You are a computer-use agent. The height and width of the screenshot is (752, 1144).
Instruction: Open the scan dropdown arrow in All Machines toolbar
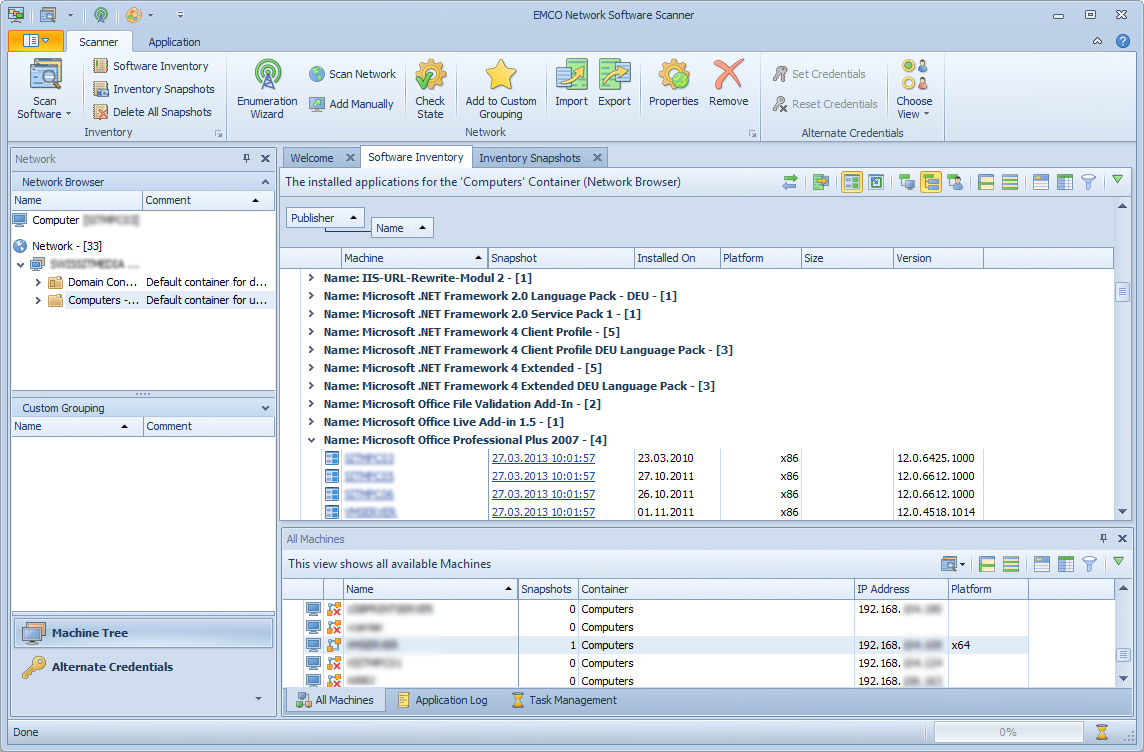[962, 565]
